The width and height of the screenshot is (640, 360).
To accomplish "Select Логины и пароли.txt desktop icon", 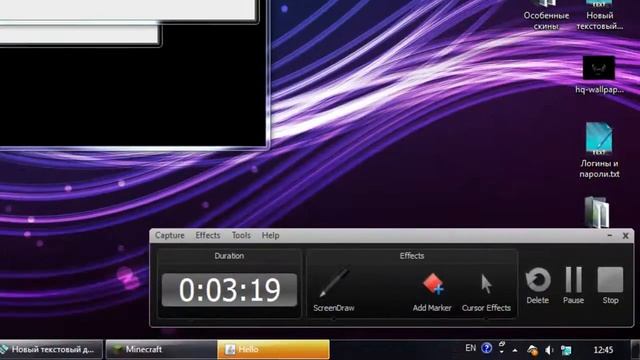I will coord(599,150).
